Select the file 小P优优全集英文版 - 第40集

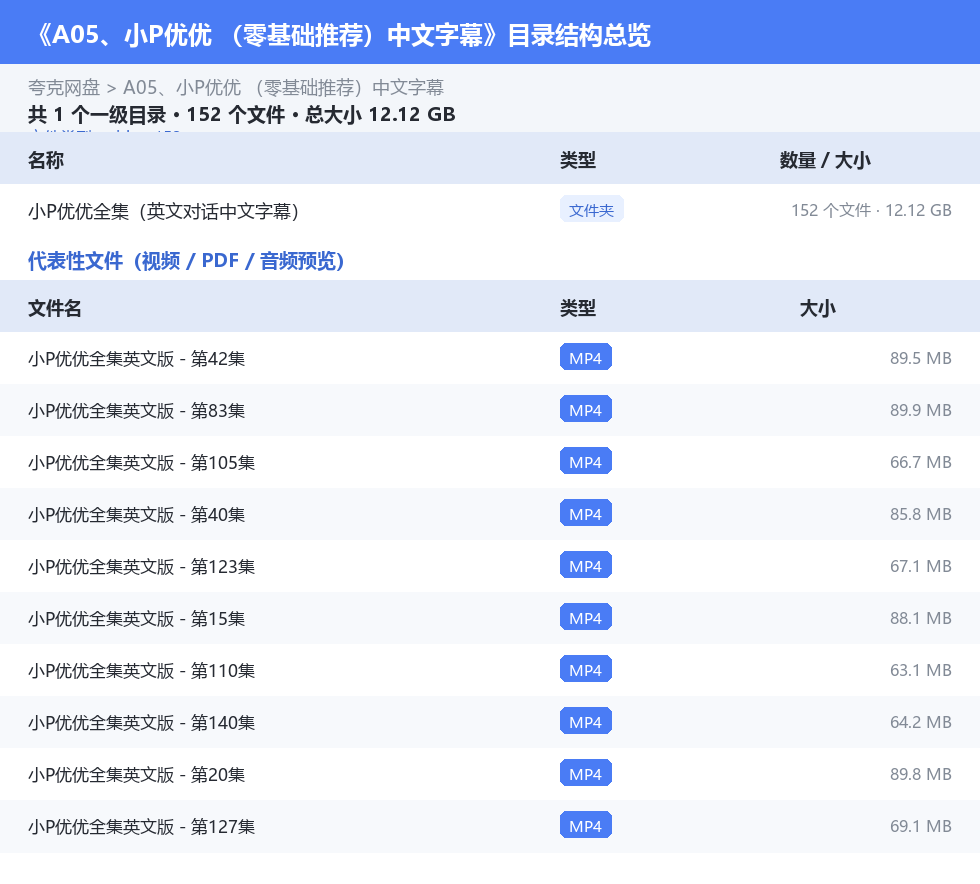pyautogui.click(x=136, y=515)
